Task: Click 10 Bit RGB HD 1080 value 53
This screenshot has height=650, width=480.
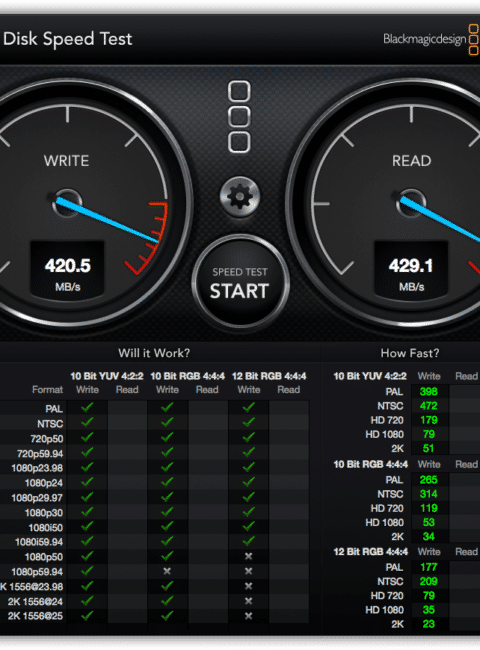Action: (429, 522)
